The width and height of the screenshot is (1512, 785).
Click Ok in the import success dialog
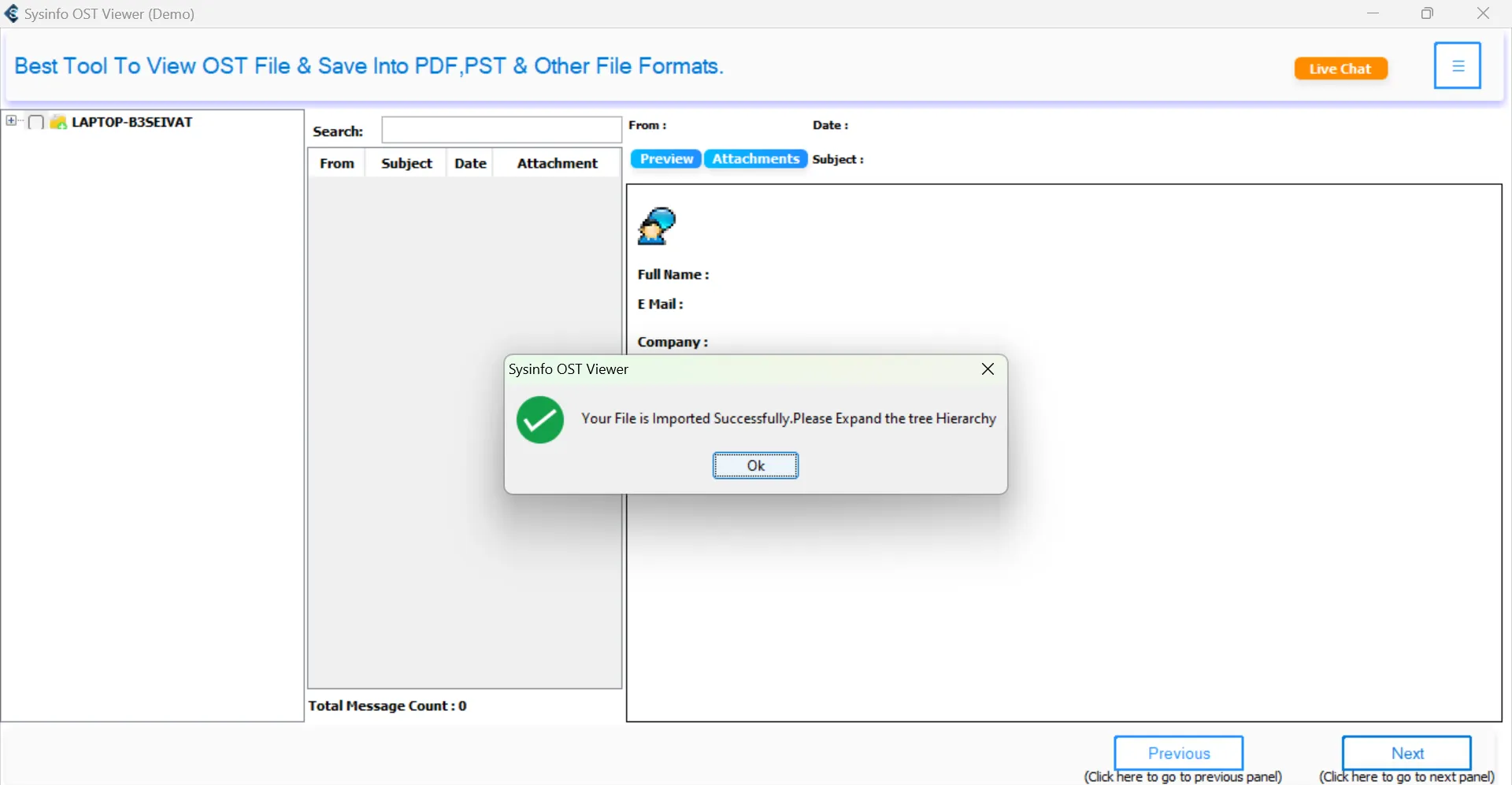pyautogui.click(x=755, y=465)
